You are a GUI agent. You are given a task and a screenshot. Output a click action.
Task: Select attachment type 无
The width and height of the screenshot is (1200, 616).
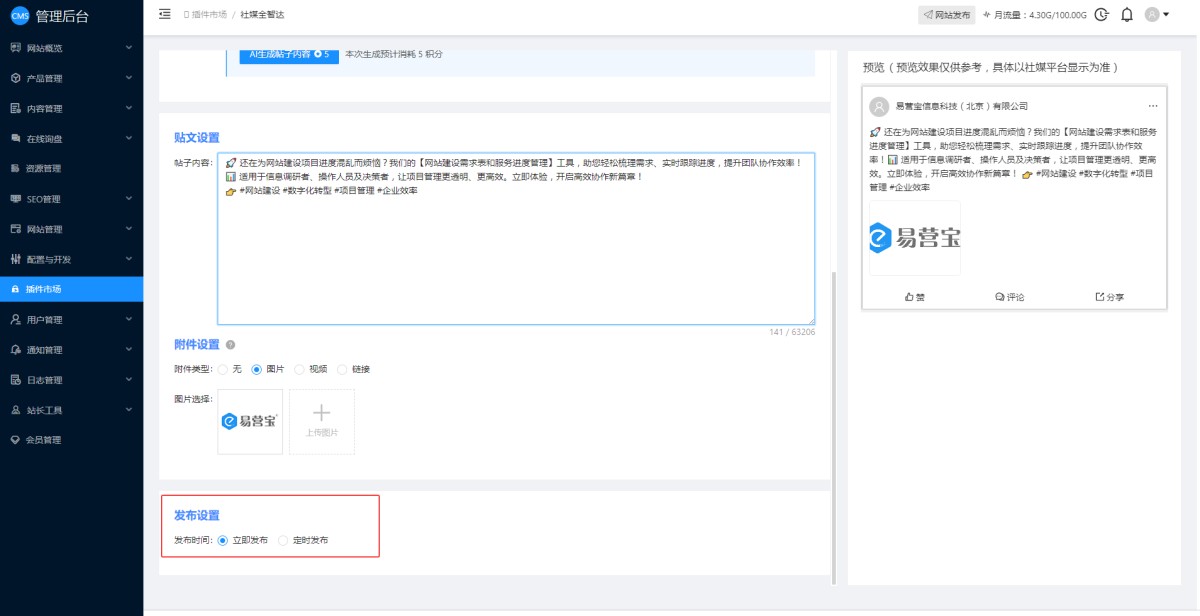(223, 369)
